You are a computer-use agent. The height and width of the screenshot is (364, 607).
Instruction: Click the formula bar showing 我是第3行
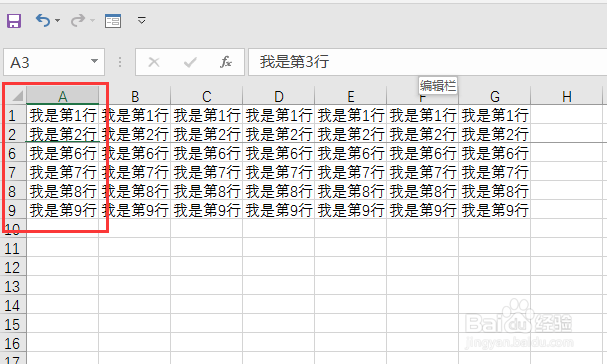coord(427,62)
